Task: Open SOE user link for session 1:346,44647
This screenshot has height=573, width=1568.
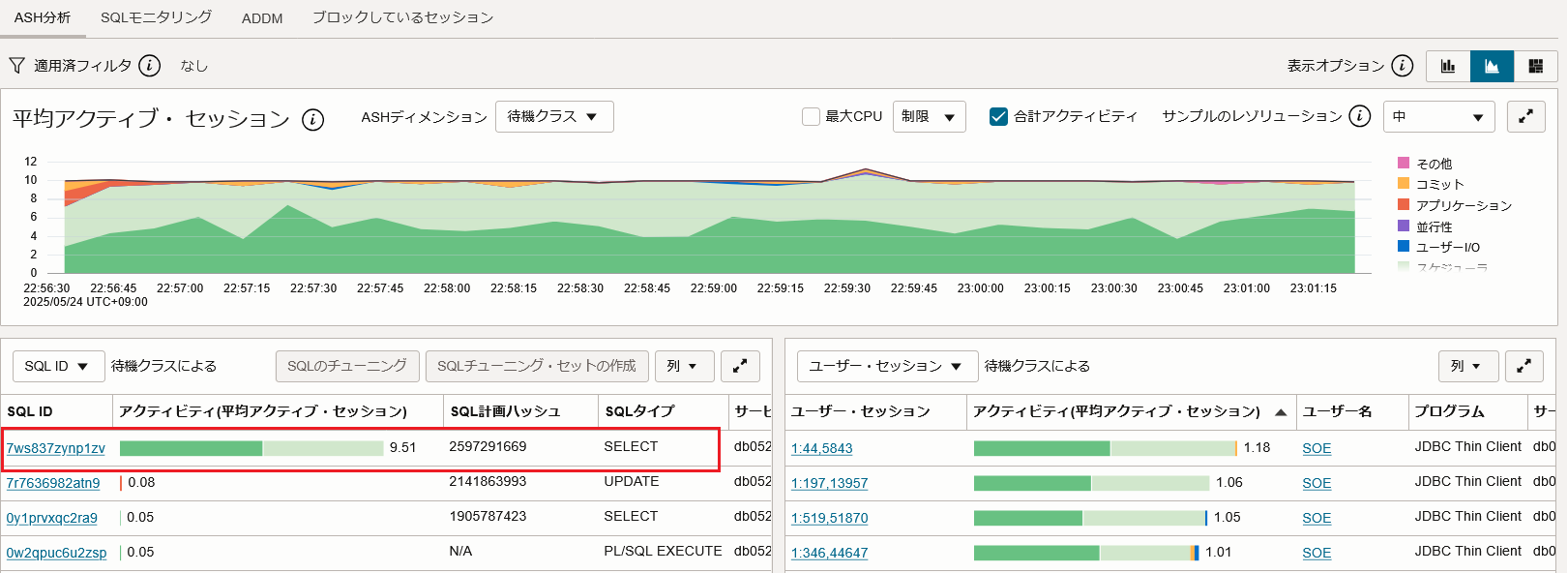Action: 1317,553
